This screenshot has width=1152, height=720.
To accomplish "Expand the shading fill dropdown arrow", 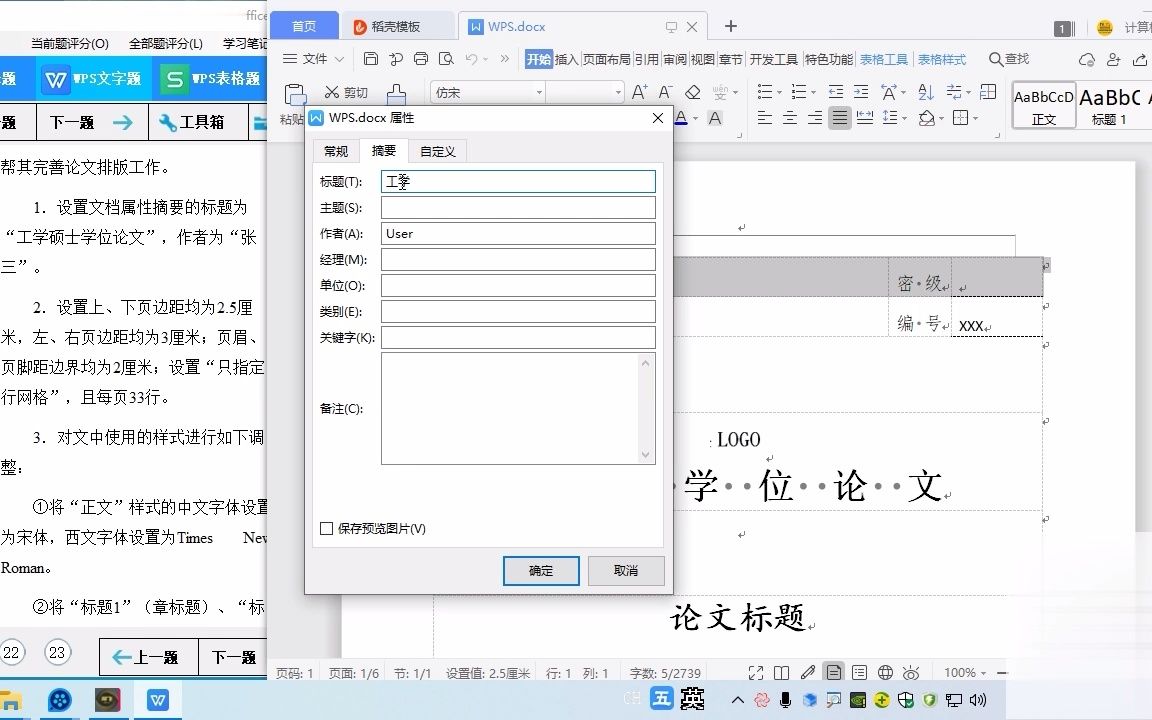I will tap(941, 118).
